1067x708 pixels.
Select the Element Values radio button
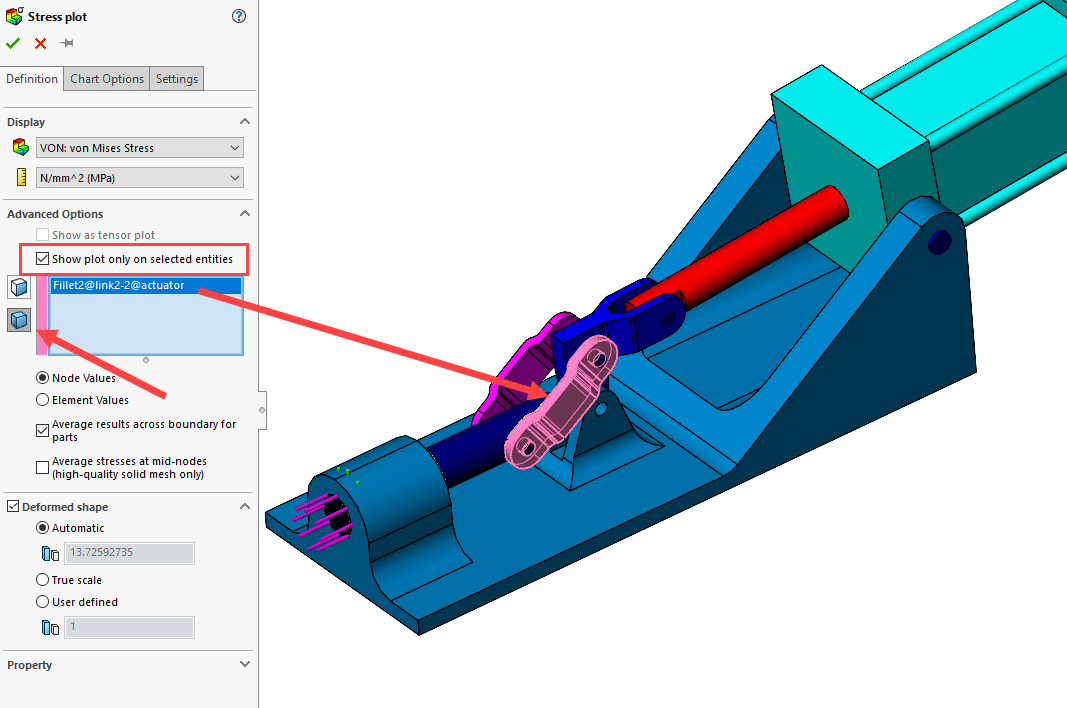point(41,399)
